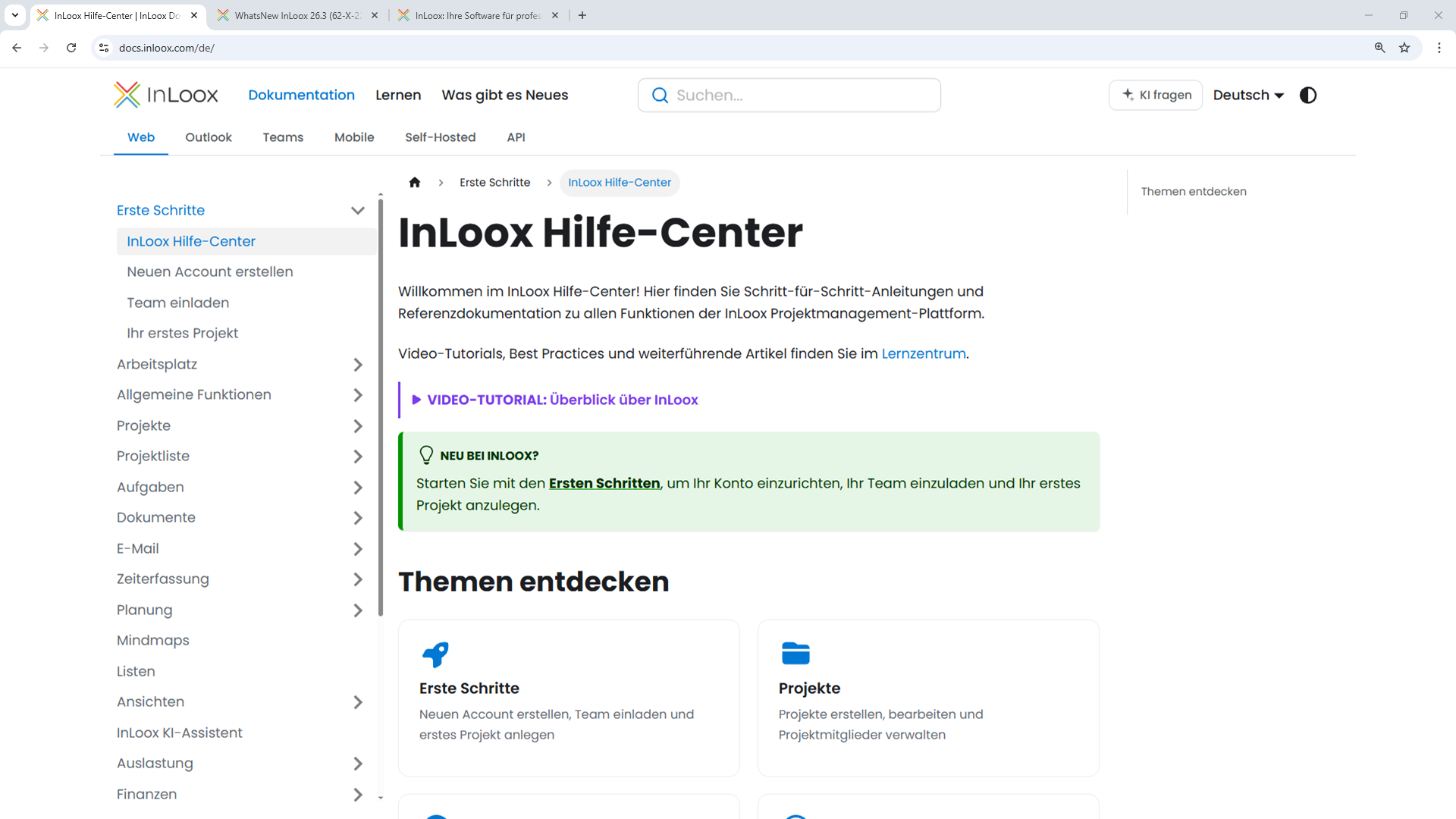This screenshot has width=1456, height=819.
Task: Expand the Ansichten sidebar chevron
Action: [358, 702]
